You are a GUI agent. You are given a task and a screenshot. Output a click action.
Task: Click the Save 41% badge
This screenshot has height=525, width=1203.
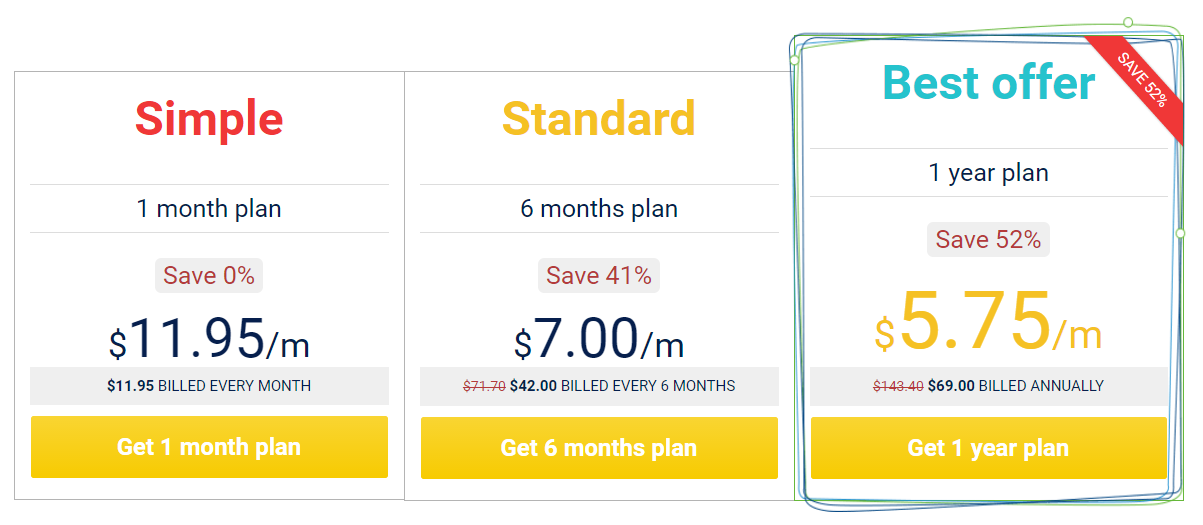click(x=599, y=275)
